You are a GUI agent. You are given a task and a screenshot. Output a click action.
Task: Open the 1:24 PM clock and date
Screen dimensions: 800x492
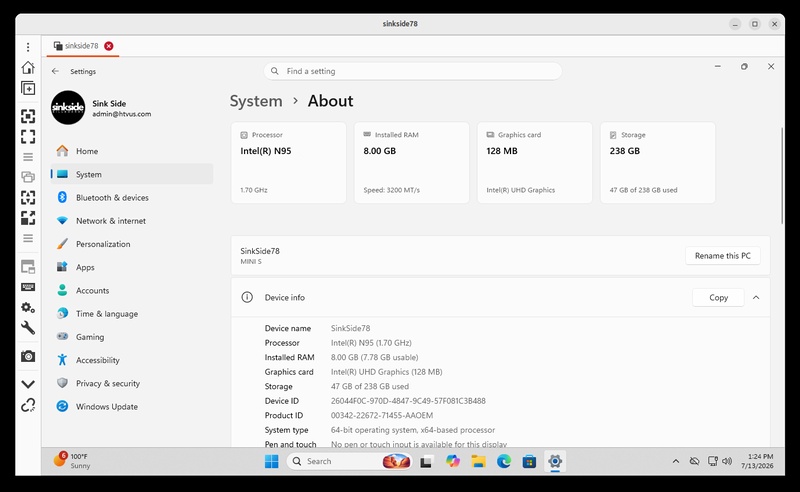click(x=757, y=461)
